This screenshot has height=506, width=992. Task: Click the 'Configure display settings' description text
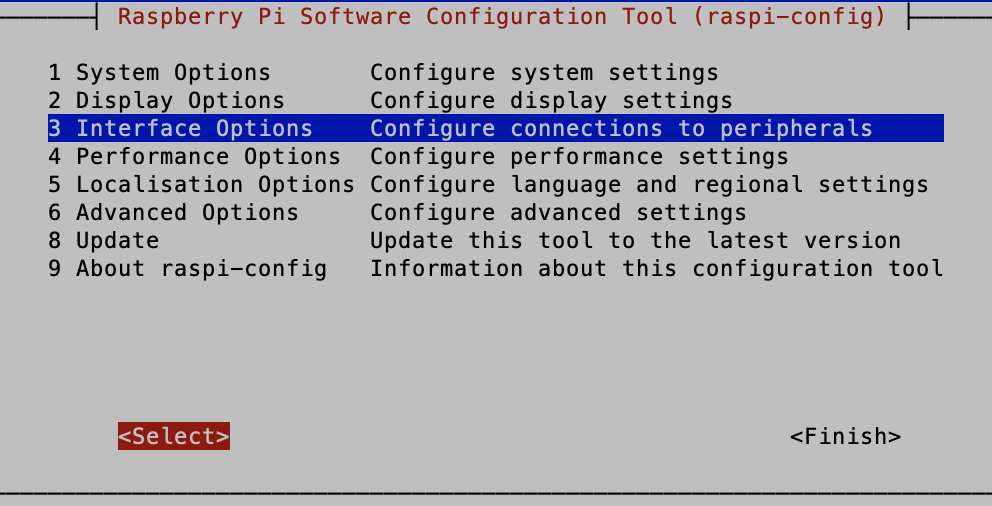(551, 101)
